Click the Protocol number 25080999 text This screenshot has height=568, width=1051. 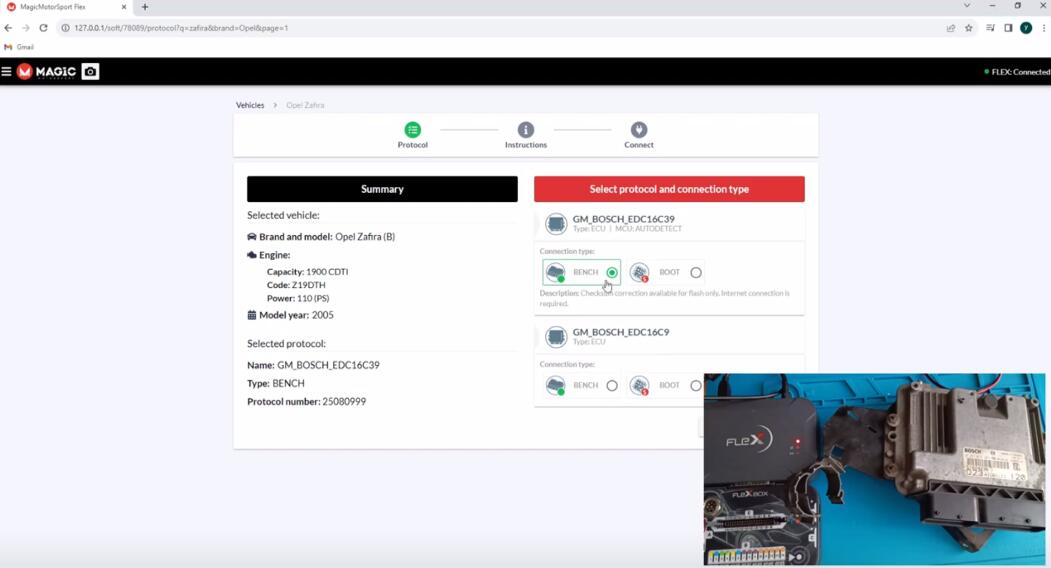pos(306,402)
